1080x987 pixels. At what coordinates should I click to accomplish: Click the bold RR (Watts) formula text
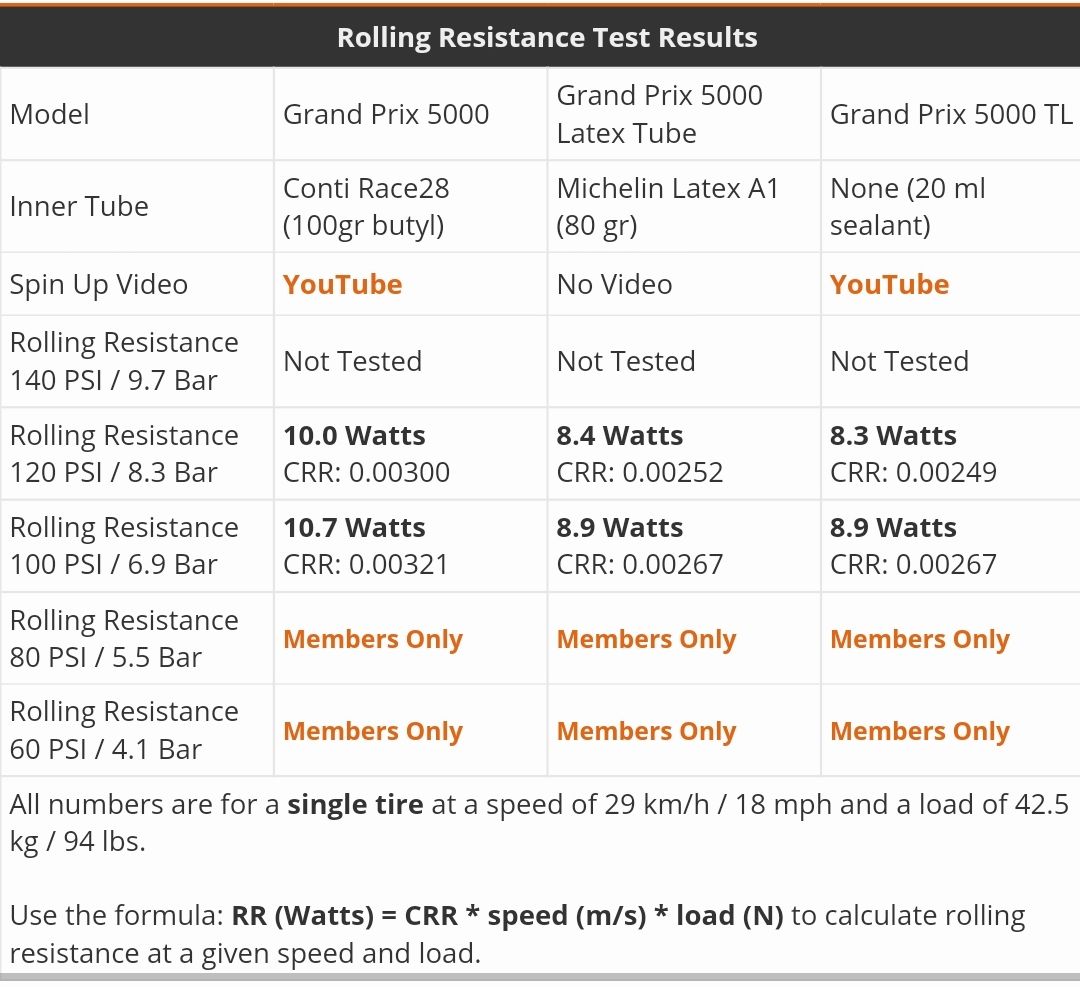507,915
